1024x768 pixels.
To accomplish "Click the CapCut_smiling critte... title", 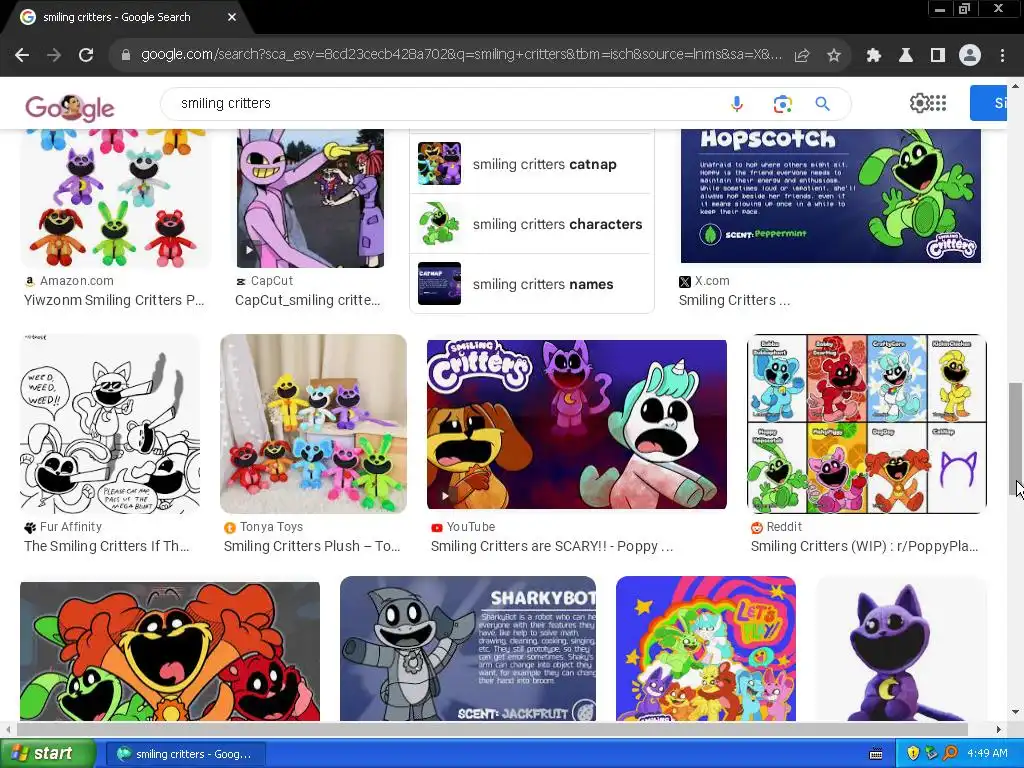I will pos(307,300).
